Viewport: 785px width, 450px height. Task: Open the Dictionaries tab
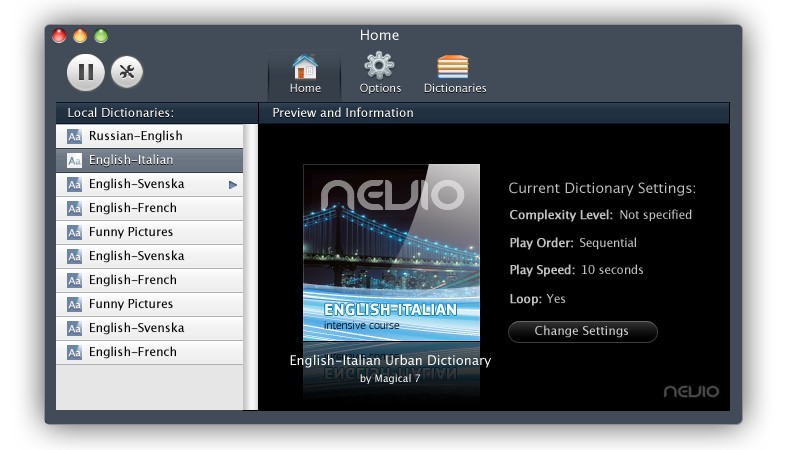455,74
